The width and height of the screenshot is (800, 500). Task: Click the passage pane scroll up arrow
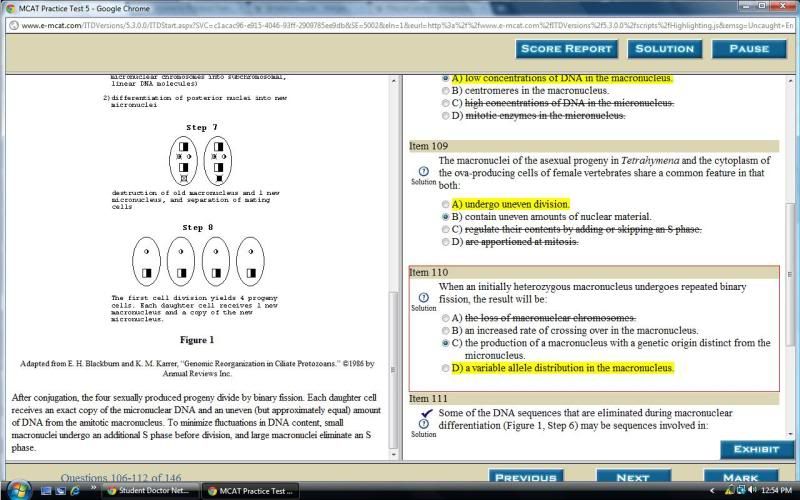393,81
